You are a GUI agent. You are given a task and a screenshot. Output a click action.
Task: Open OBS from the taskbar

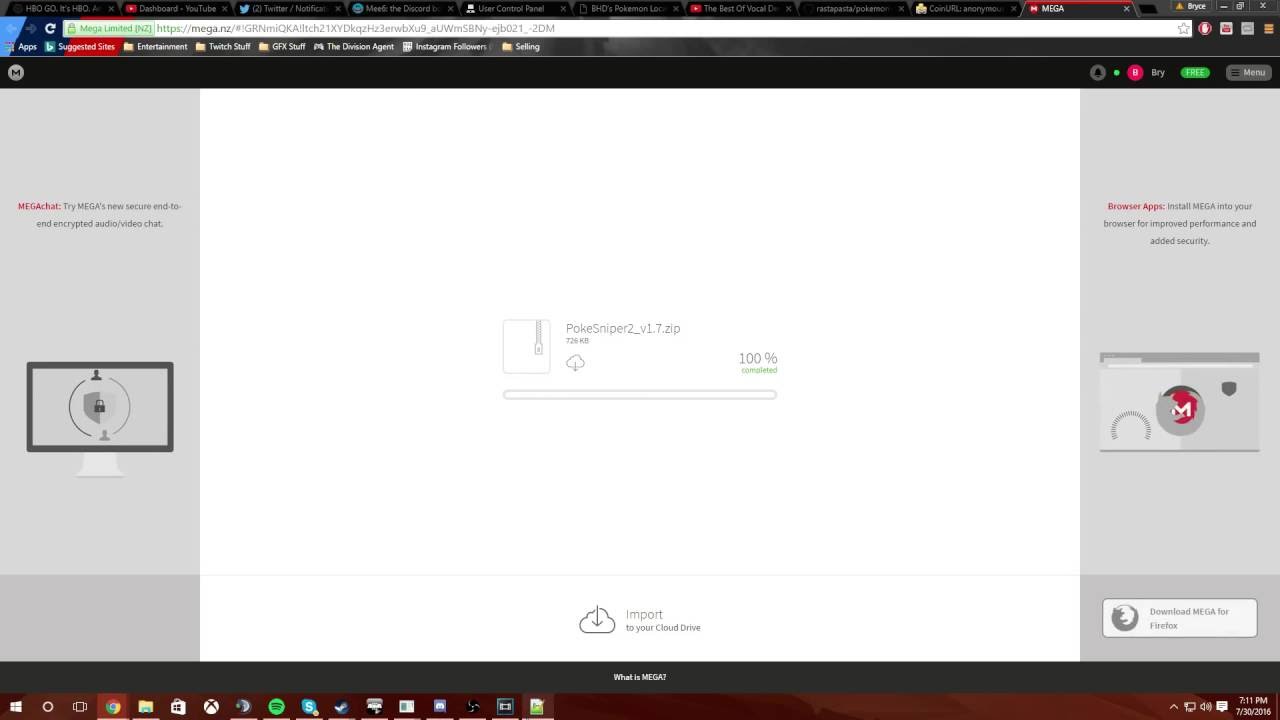pos(472,707)
